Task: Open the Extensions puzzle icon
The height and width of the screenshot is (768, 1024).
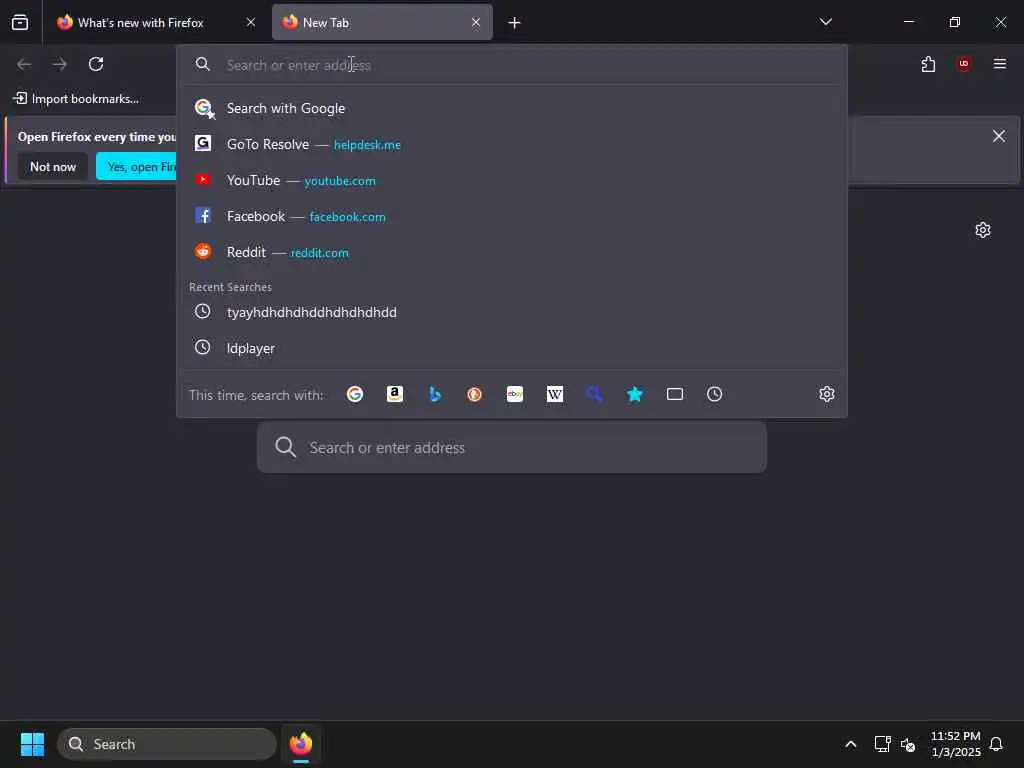Action: [x=928, y=64]
